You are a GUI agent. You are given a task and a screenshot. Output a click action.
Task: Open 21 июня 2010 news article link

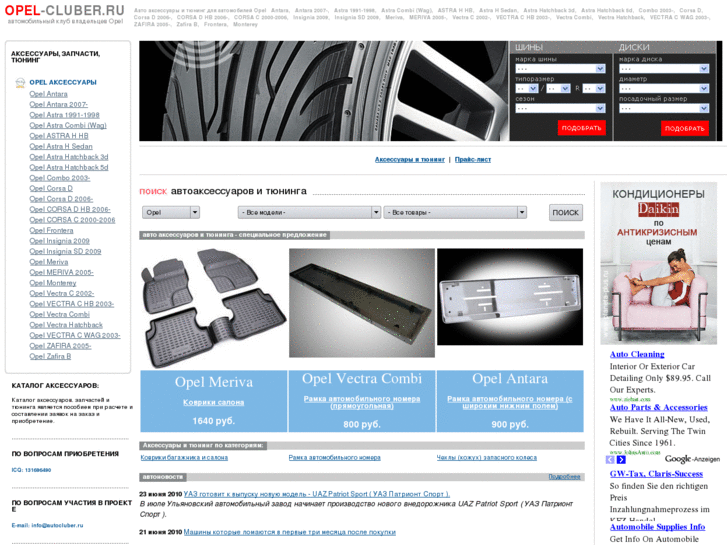(290, 532)
